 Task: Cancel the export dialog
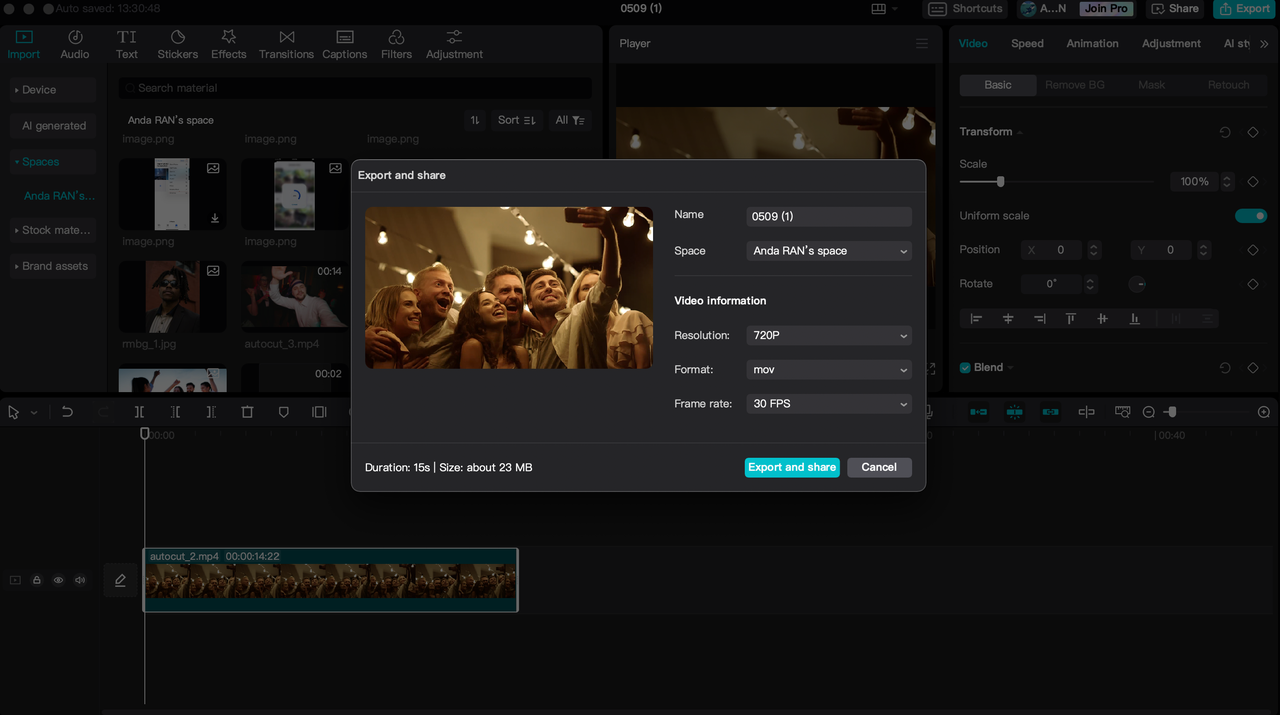(x=879, y=467)
